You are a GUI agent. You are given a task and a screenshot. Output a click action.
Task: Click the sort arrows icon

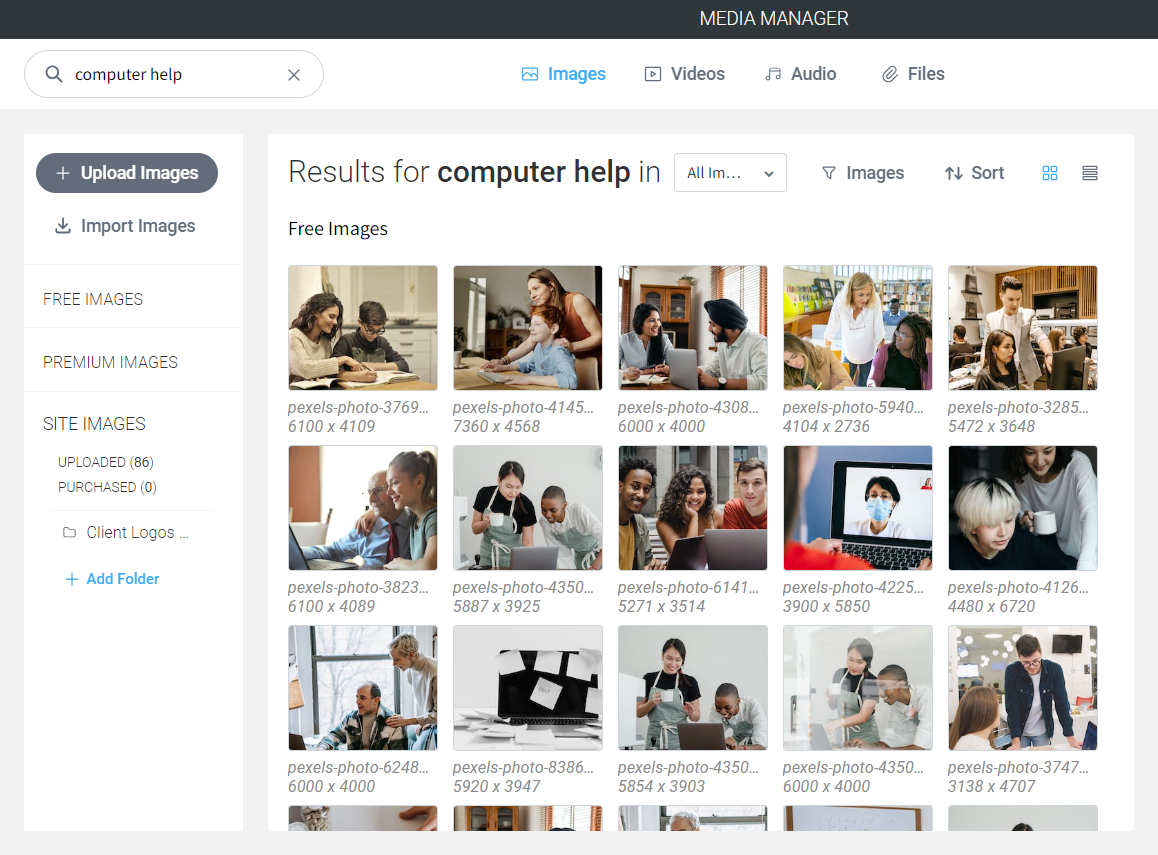953,173
